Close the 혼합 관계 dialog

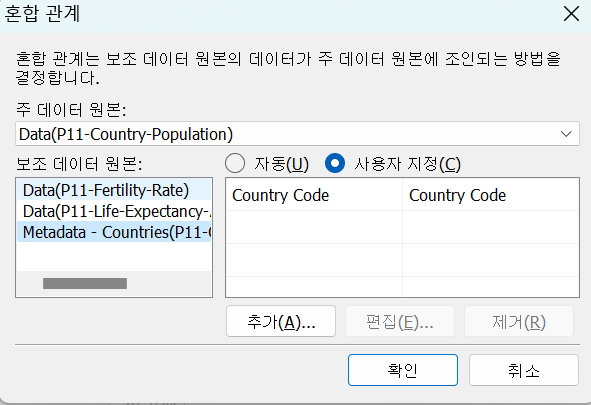571,14
